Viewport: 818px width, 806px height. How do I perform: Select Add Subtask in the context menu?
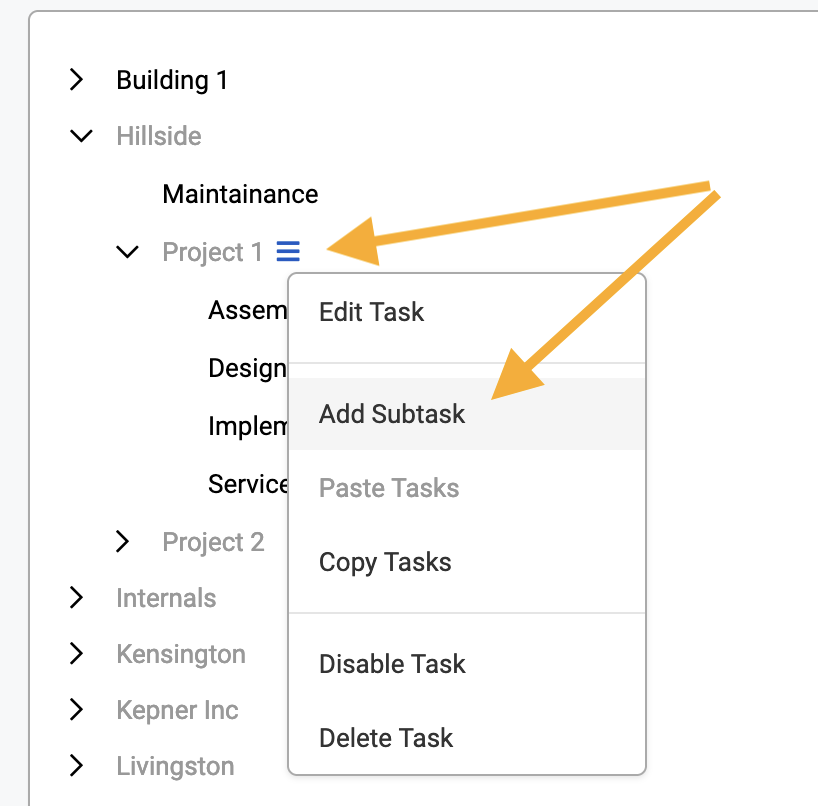click(467, 414)
